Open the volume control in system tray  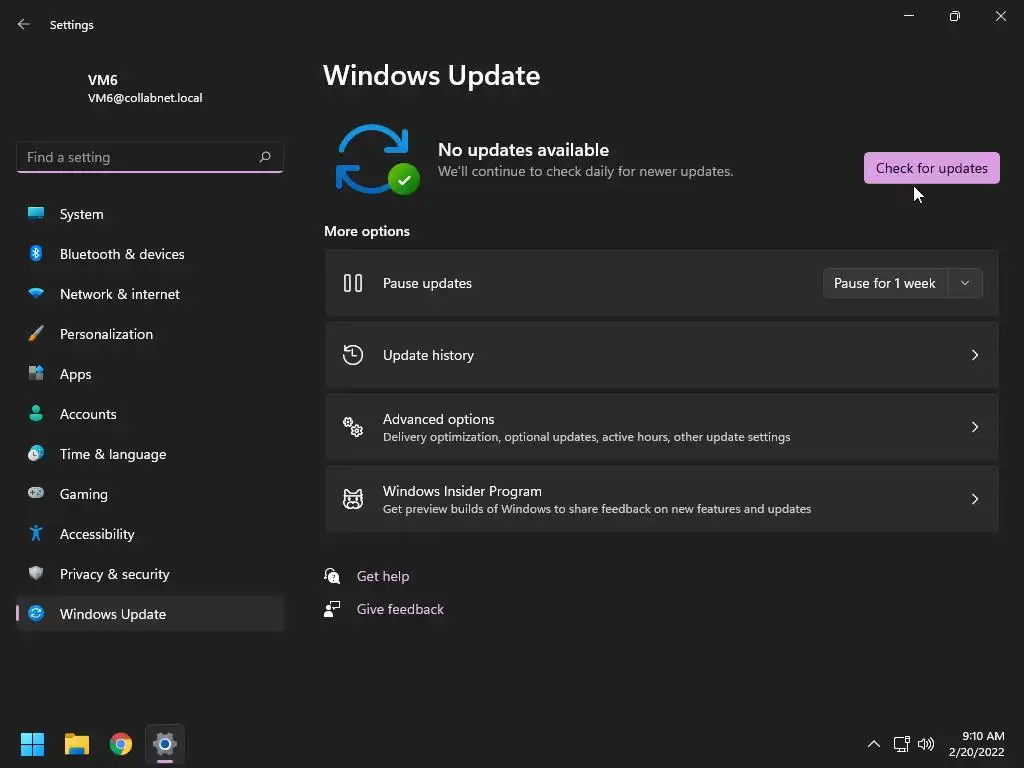(926, 744)
